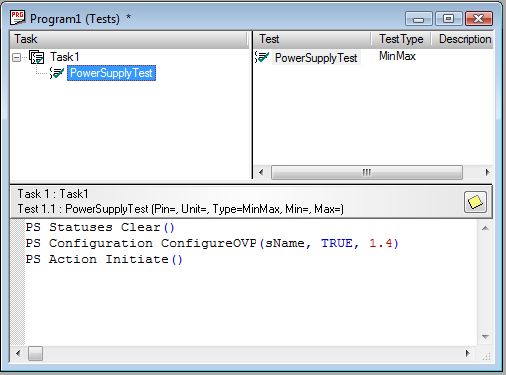Collapse the Task1 tree node

tap(16, 57)
